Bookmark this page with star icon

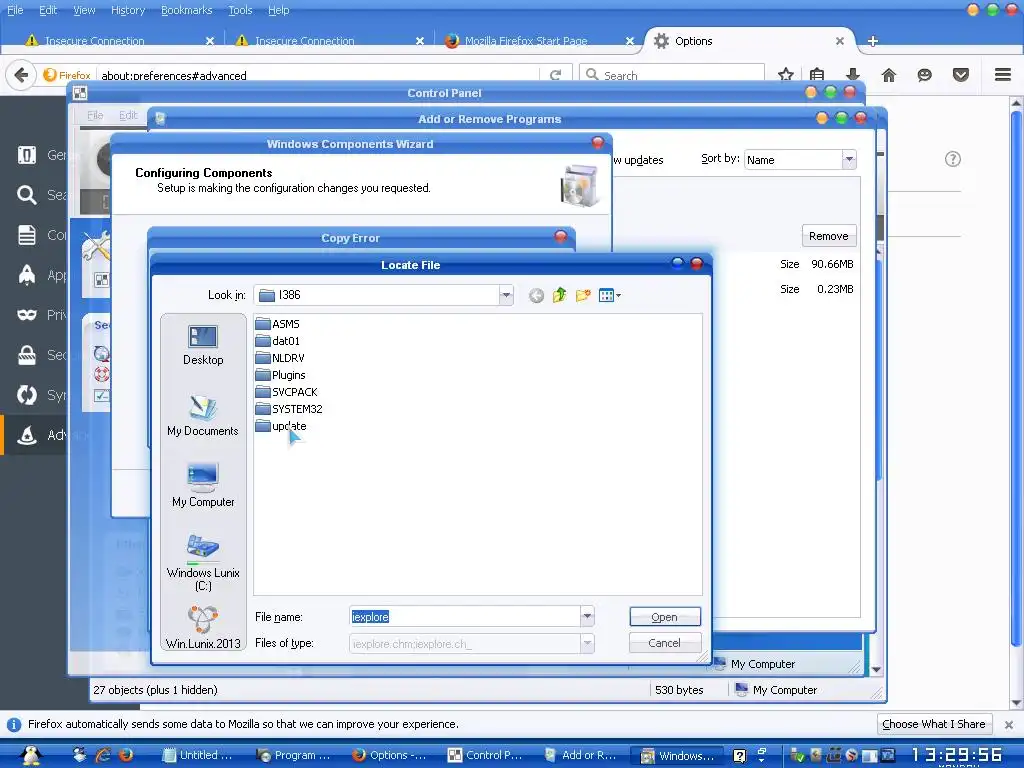click(786, 75)
